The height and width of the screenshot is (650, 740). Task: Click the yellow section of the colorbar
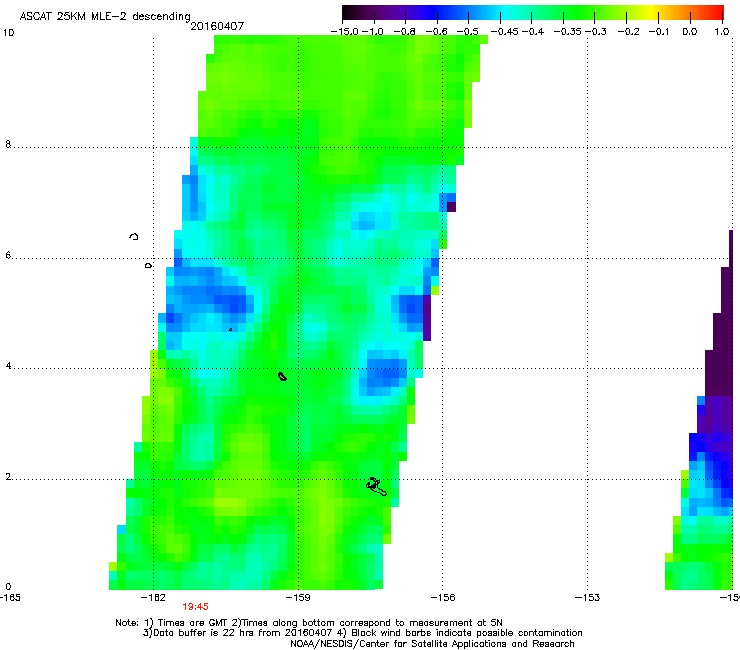point(651,13)
